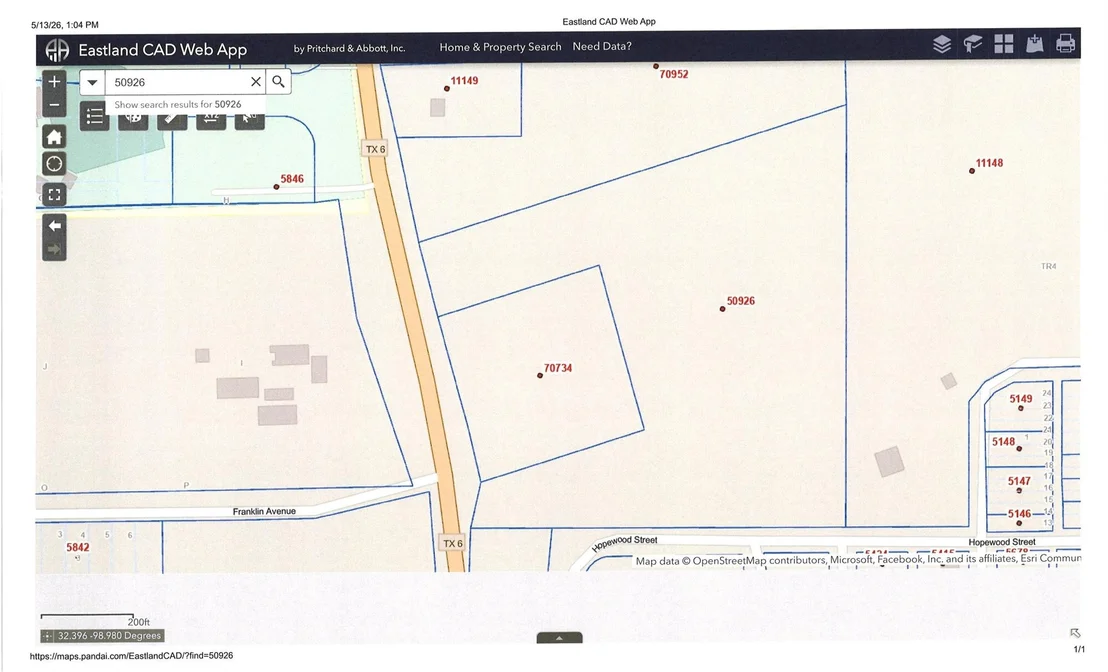
Task: Expand the search source dropdown arrow
Action: [92, 82]
